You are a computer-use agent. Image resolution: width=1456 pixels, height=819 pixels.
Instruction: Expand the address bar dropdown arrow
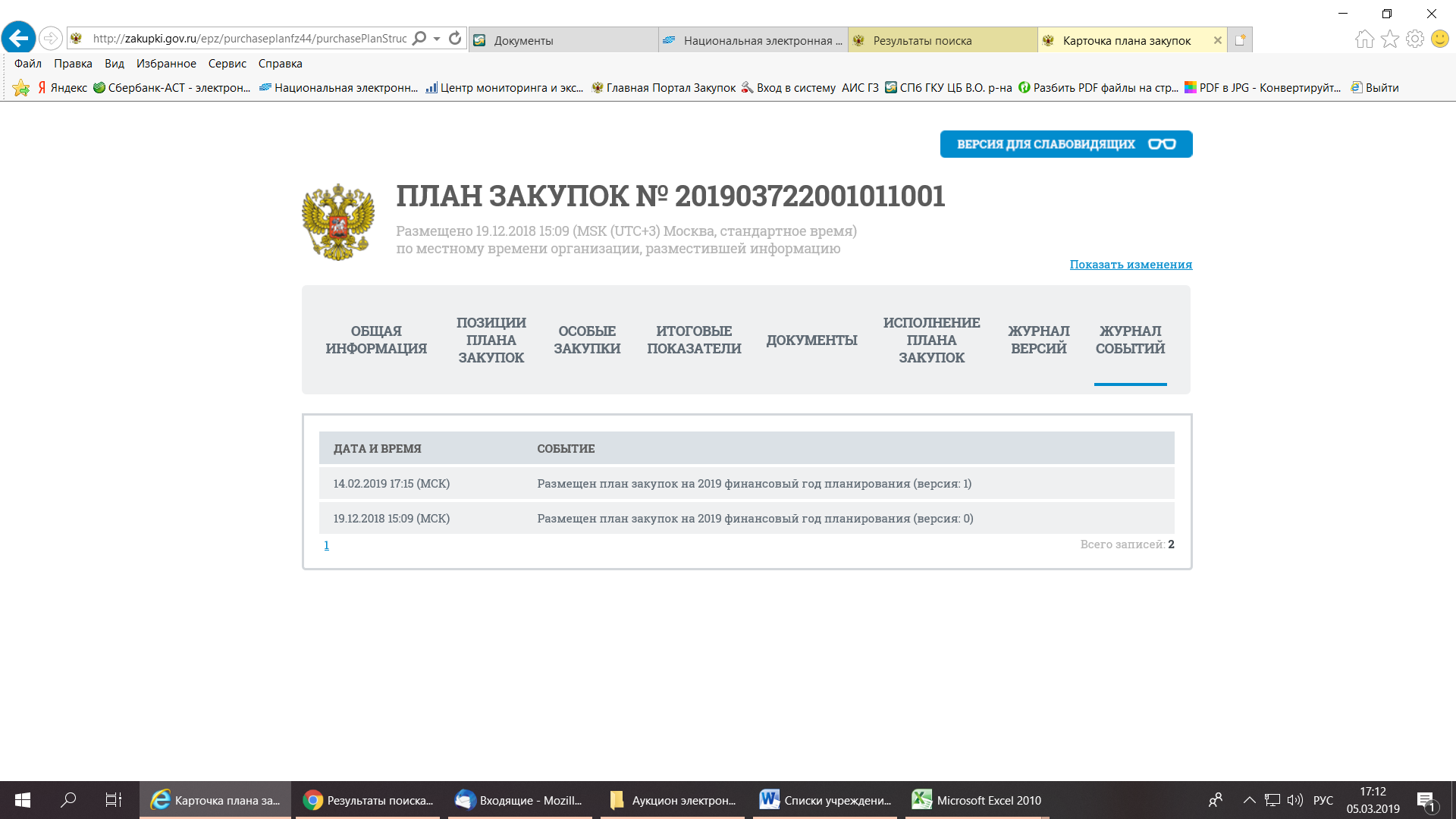point(437,39)
